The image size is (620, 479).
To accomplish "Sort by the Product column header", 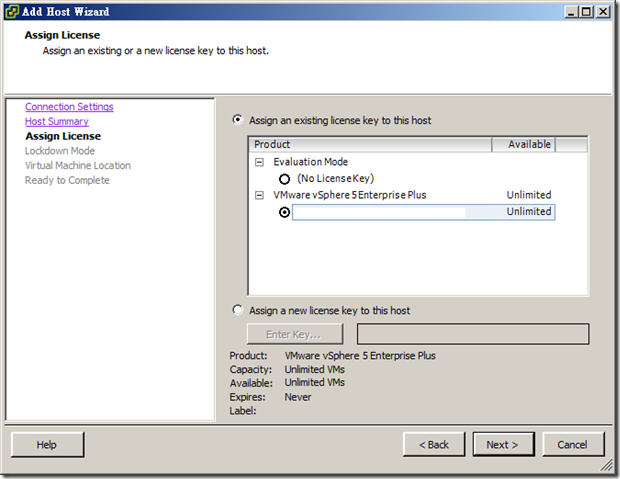I will 370,144.
